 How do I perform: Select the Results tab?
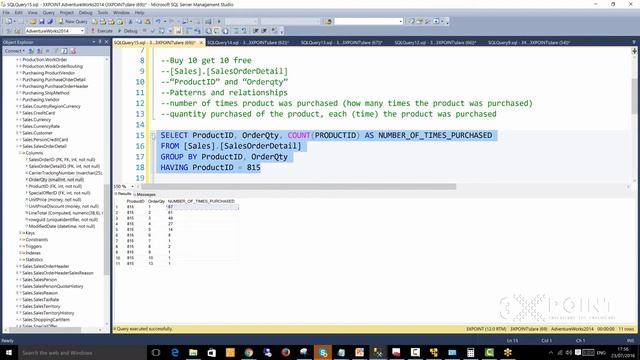coord(123,194)
